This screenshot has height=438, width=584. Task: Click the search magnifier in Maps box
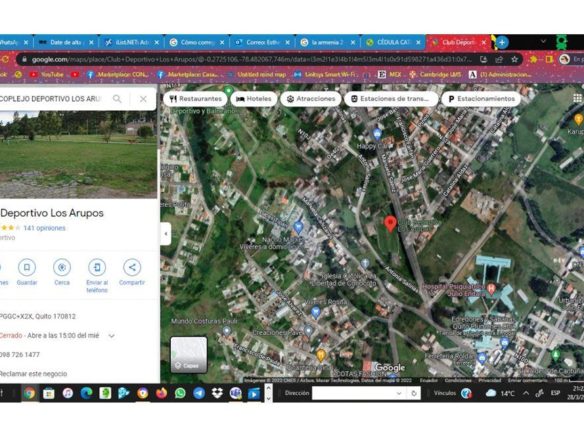(117, 99)
